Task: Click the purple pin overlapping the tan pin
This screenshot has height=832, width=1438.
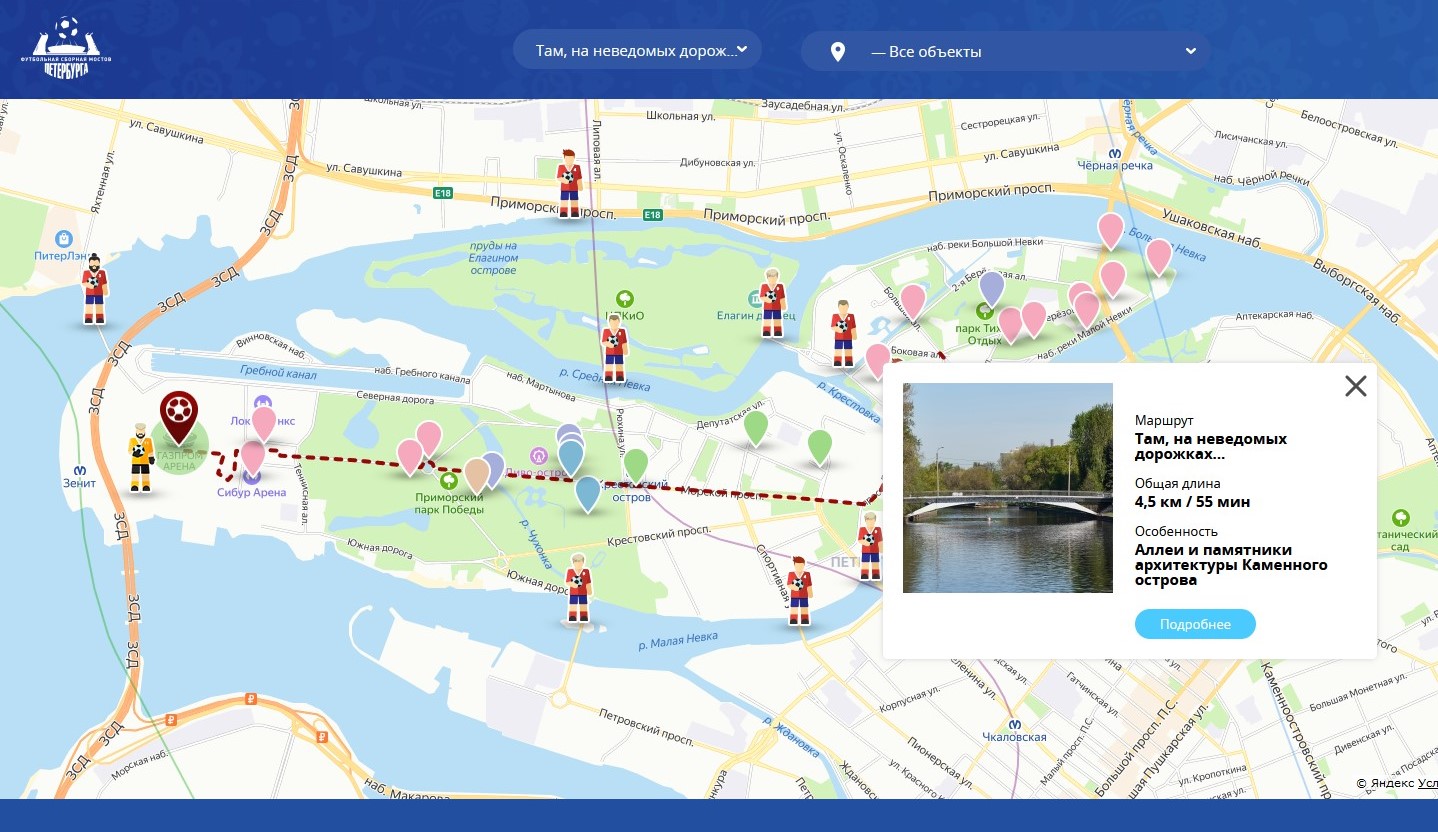Action: pyautogui.click(x=494, y=468)
